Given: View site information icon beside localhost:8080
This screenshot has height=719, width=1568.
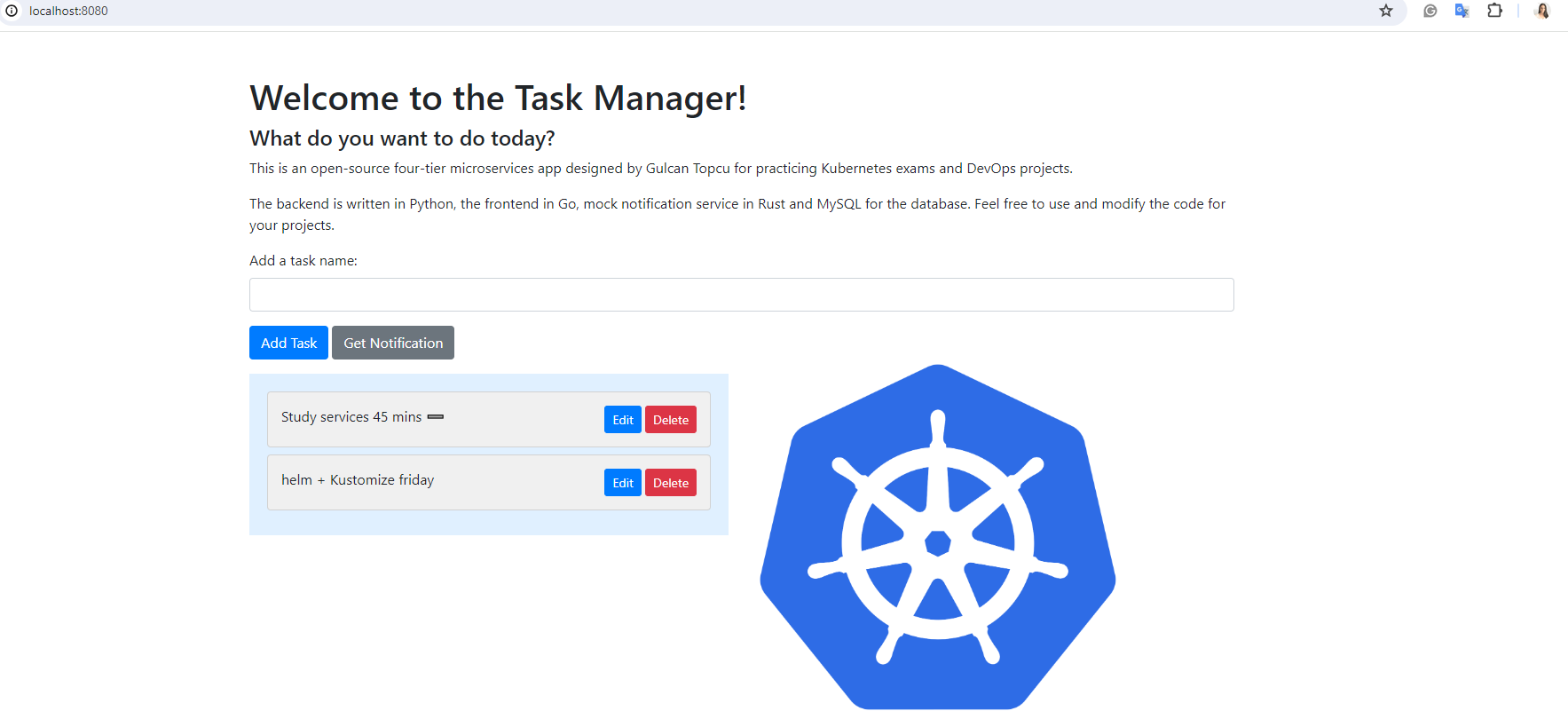Looking at the screenshot, I should [12, 11].
